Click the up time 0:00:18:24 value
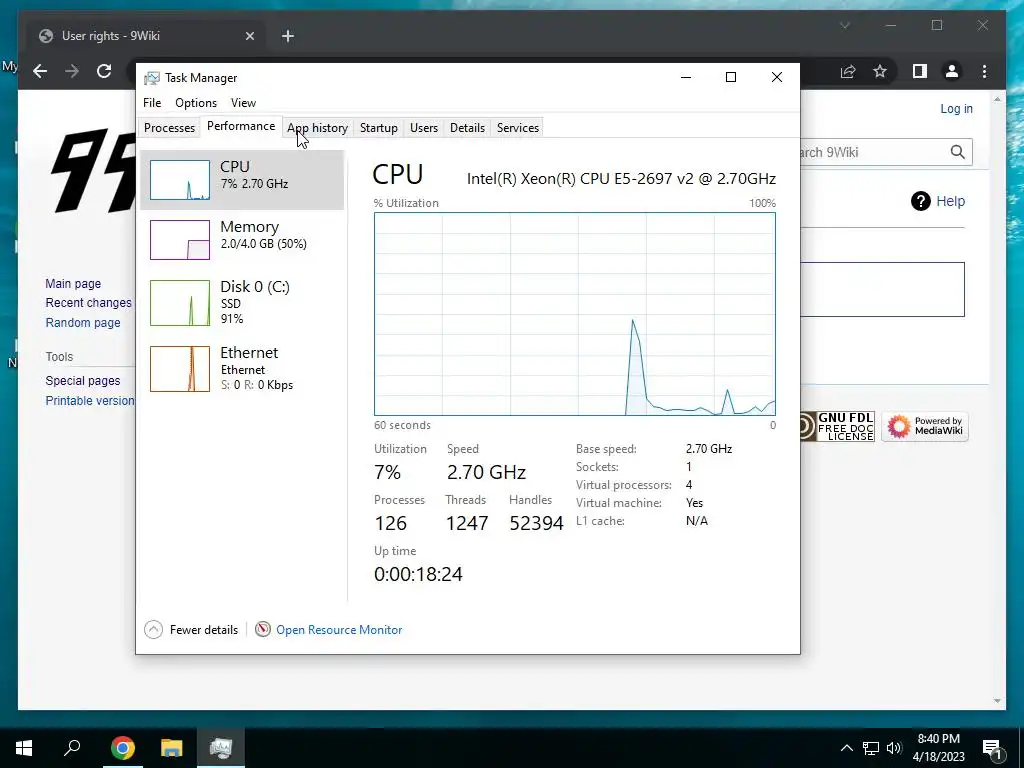The height and width of the screenshot is (768, 1024). pyautogui.click(x=418, y=574)
